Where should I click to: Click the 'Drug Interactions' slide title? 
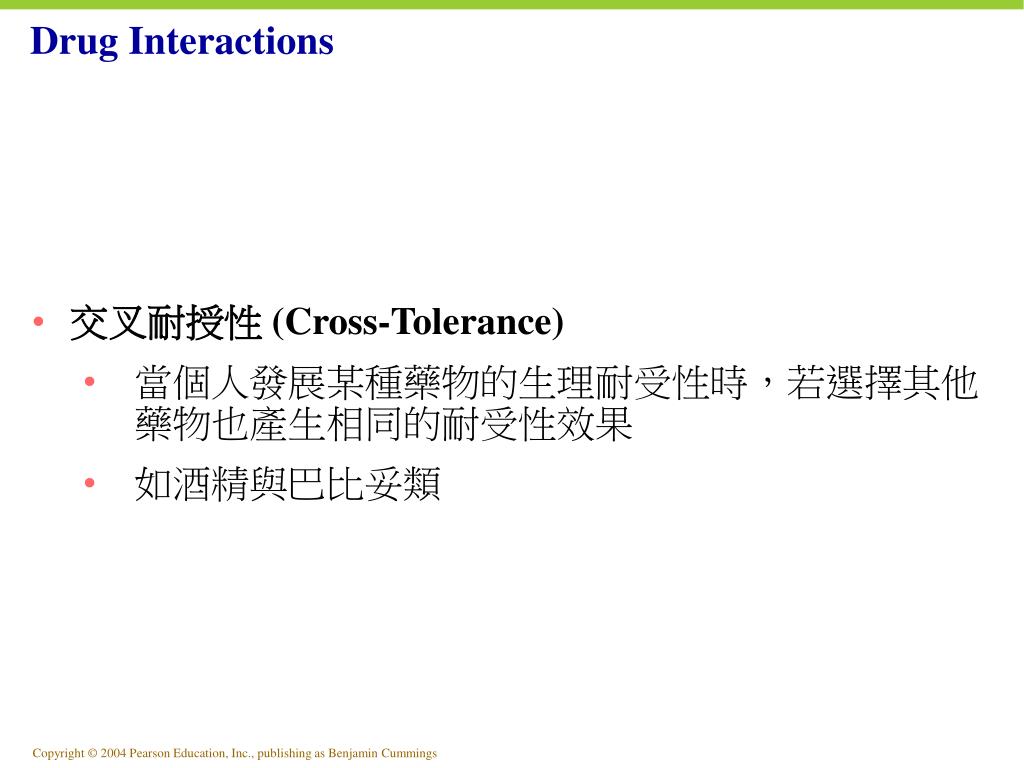(182, 42)
